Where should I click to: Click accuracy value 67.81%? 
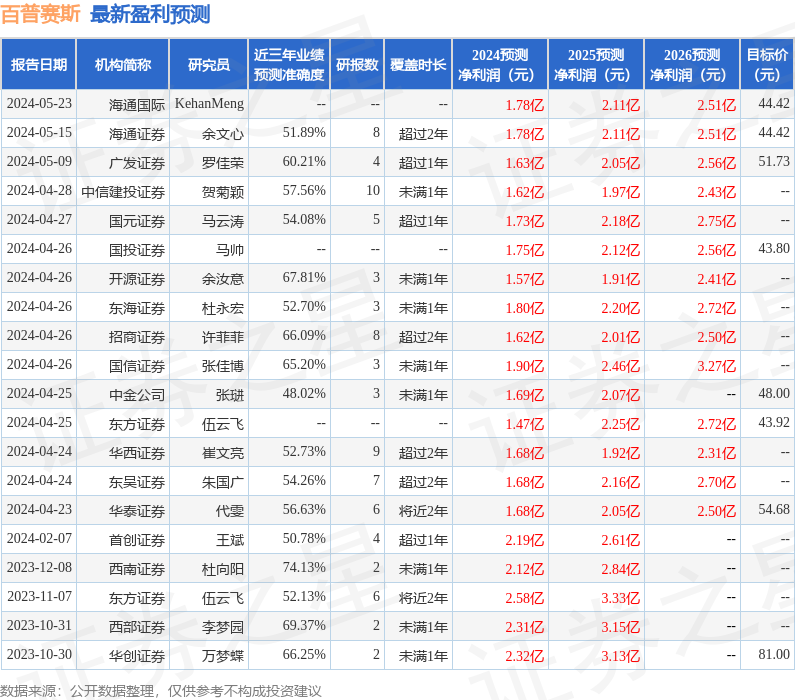point(304,277)
